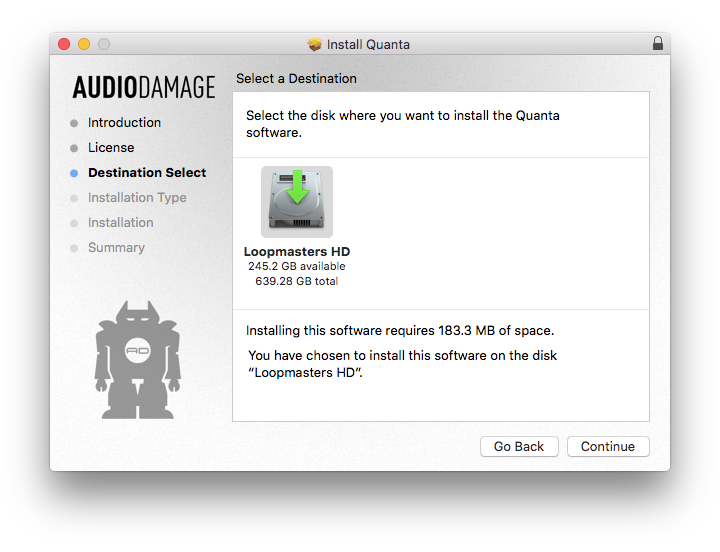Select the Loopmasters HD disk icon
Screen dimensions: 720x552
(297, 201)
